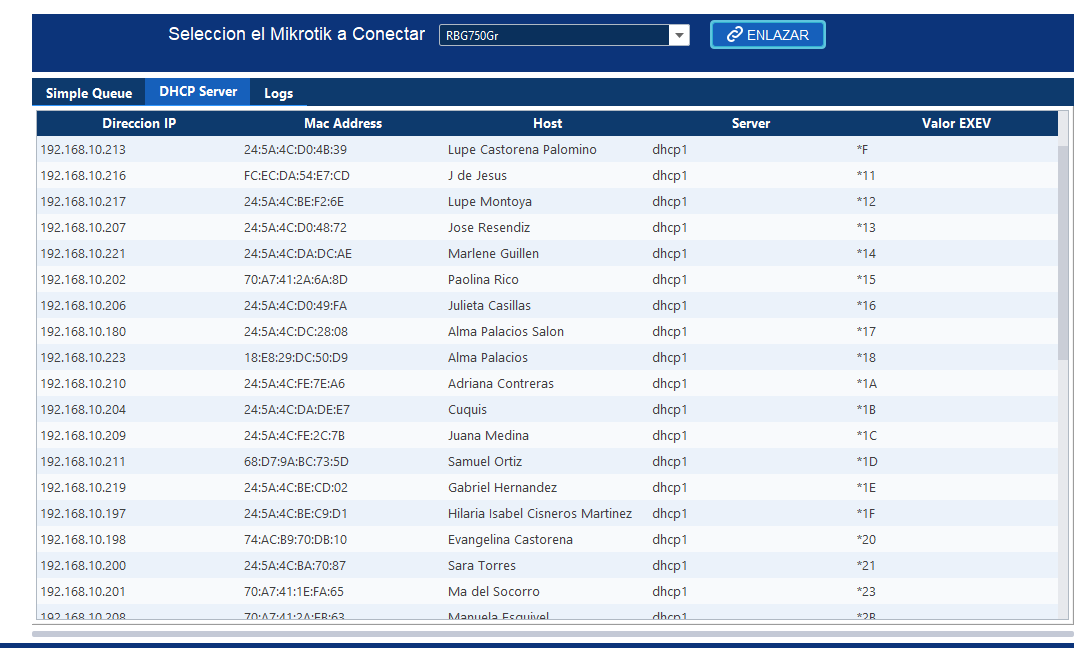Click the Valor EXEV column header
Viewport: 1092px width, 648px height.
[x=956, y=124]
